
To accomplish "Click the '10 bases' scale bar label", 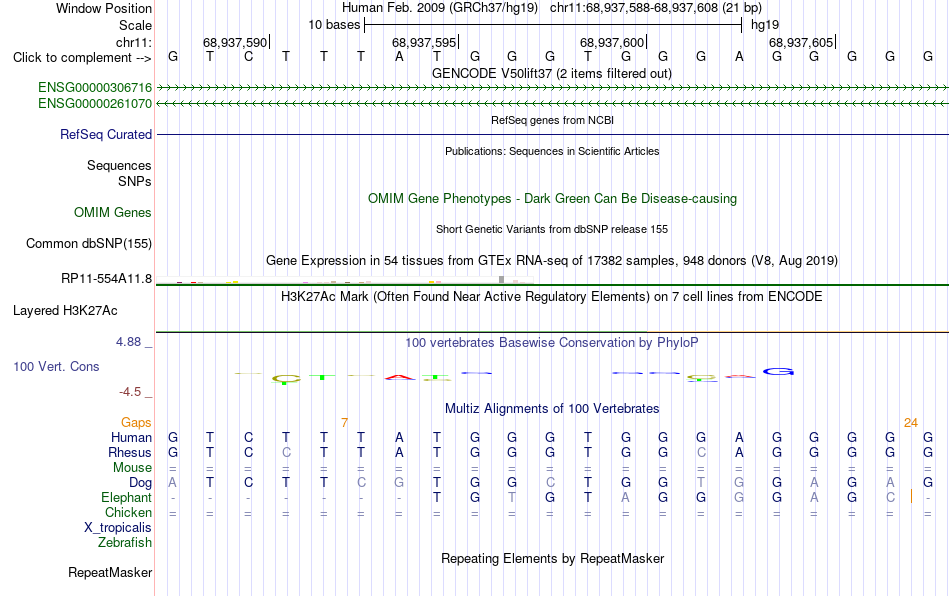I will tap(334, 25).
